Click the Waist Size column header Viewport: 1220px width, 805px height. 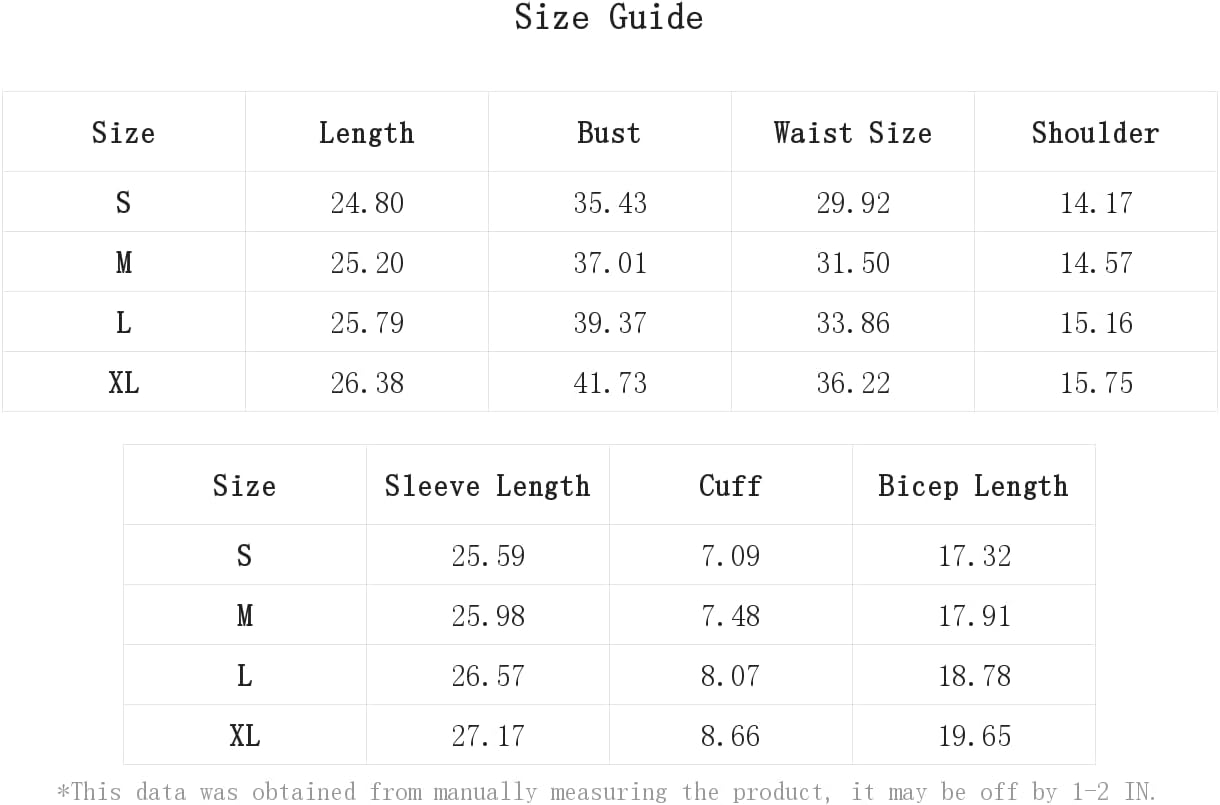[852, 133]
